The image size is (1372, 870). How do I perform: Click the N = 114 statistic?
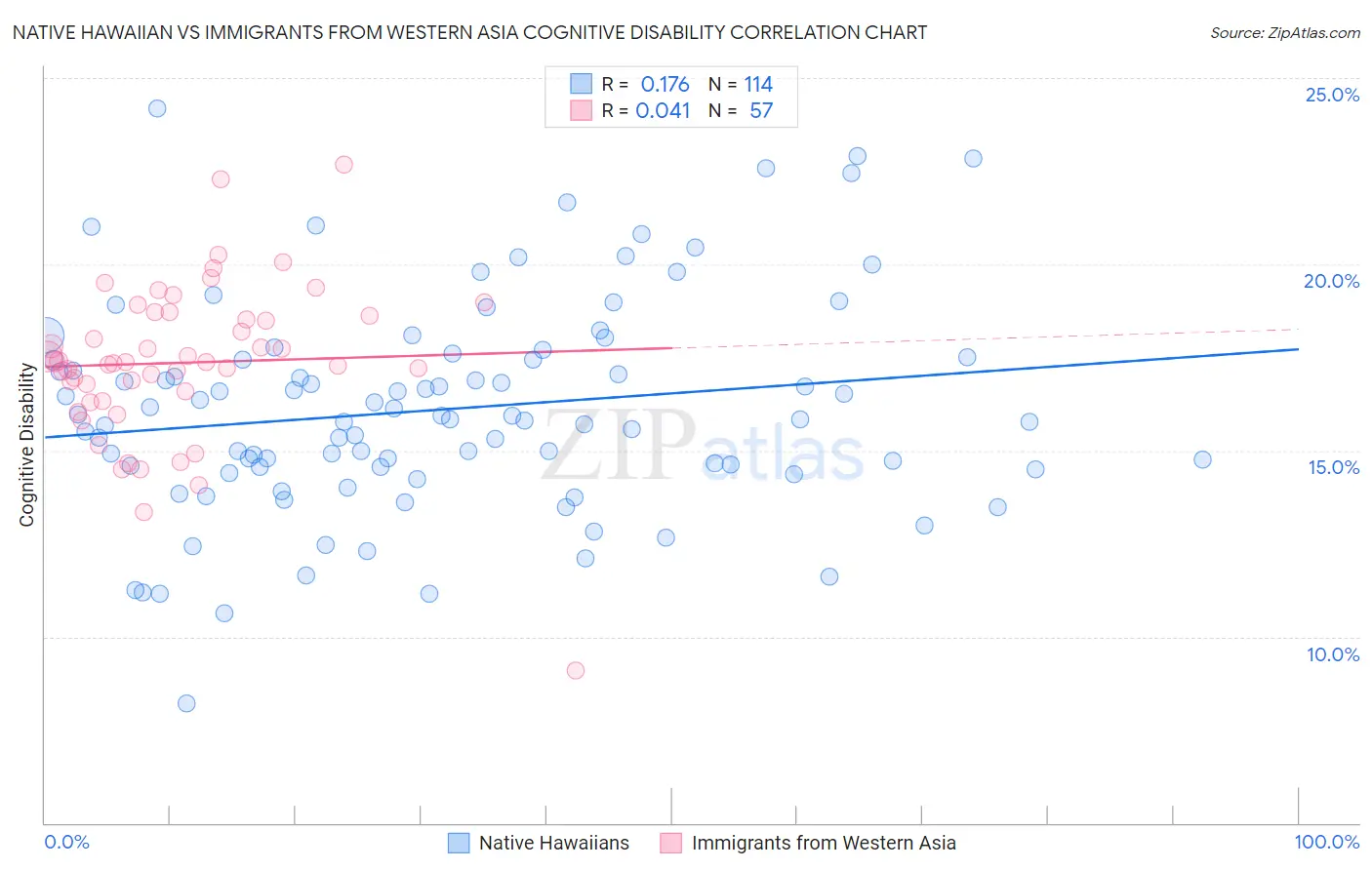coord(741,84)
